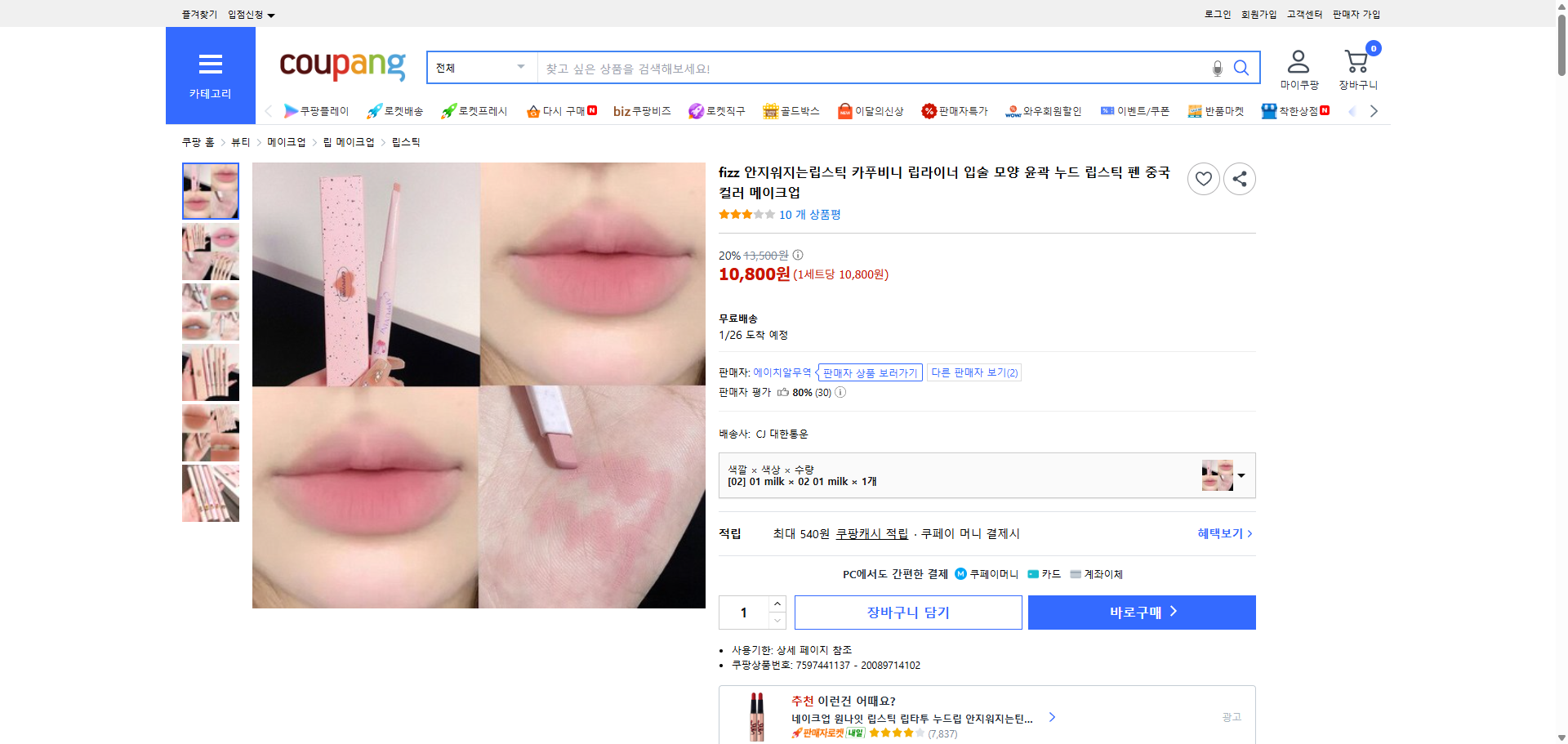1568x744 pixels.
Task: Click the voice search microphone icon
Action: (x=1217, y=69)
